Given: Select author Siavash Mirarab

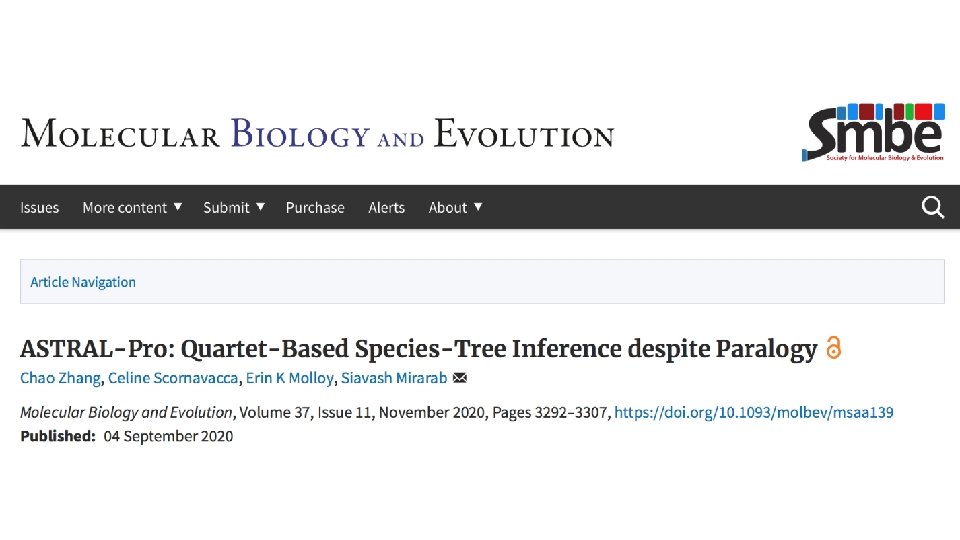Looking at the screenshot, I should pos(394,378).
